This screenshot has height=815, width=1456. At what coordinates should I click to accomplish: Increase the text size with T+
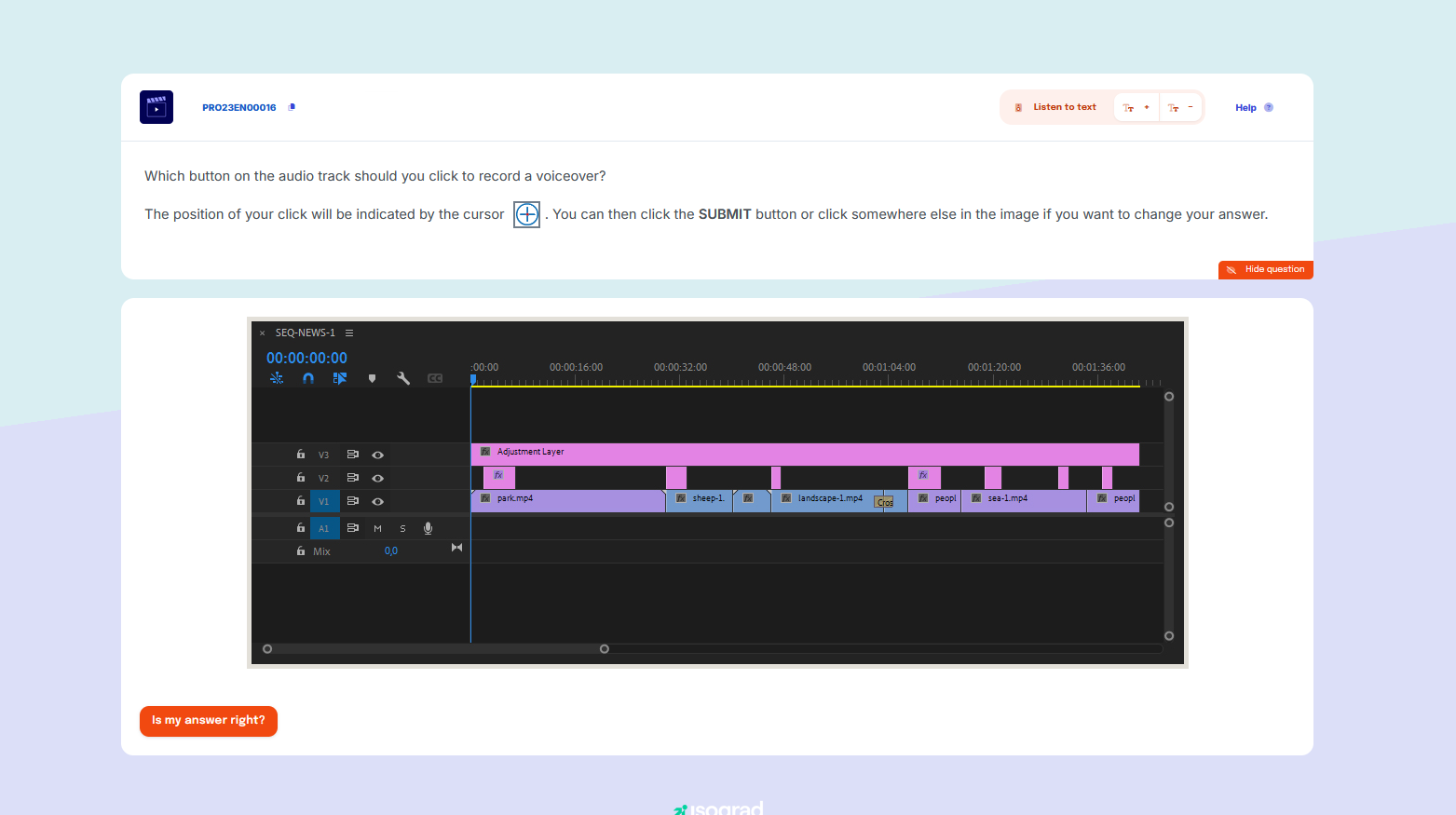pos(1136,107)
